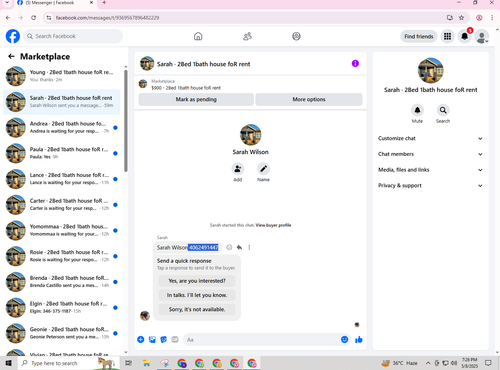Search in conversation magnifier icon
The image size is (500, 370).
tap(443, 110)
